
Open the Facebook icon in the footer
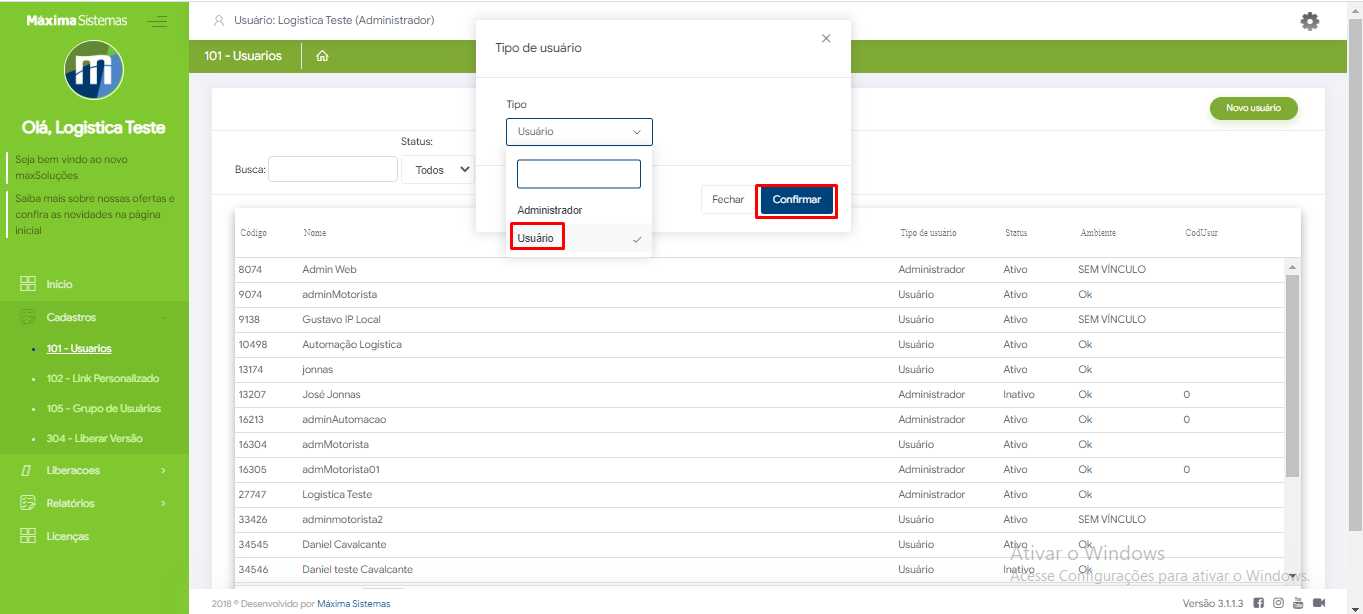coord(1259,603)
